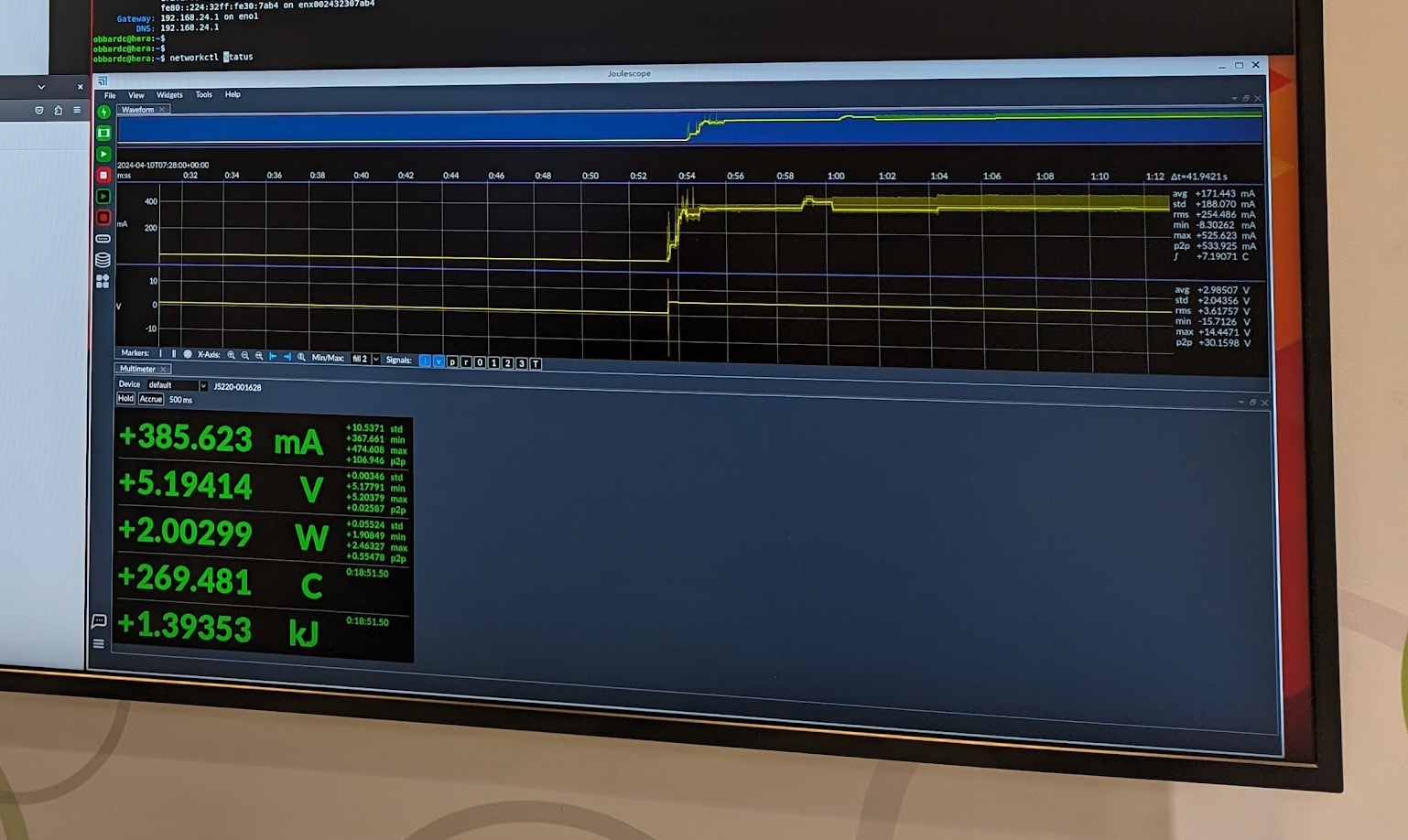Open the hamburger settings icon at sidebar bottom
This screenshot has width=1408, height=840.
pyautogui.click(x=99, y=643)
